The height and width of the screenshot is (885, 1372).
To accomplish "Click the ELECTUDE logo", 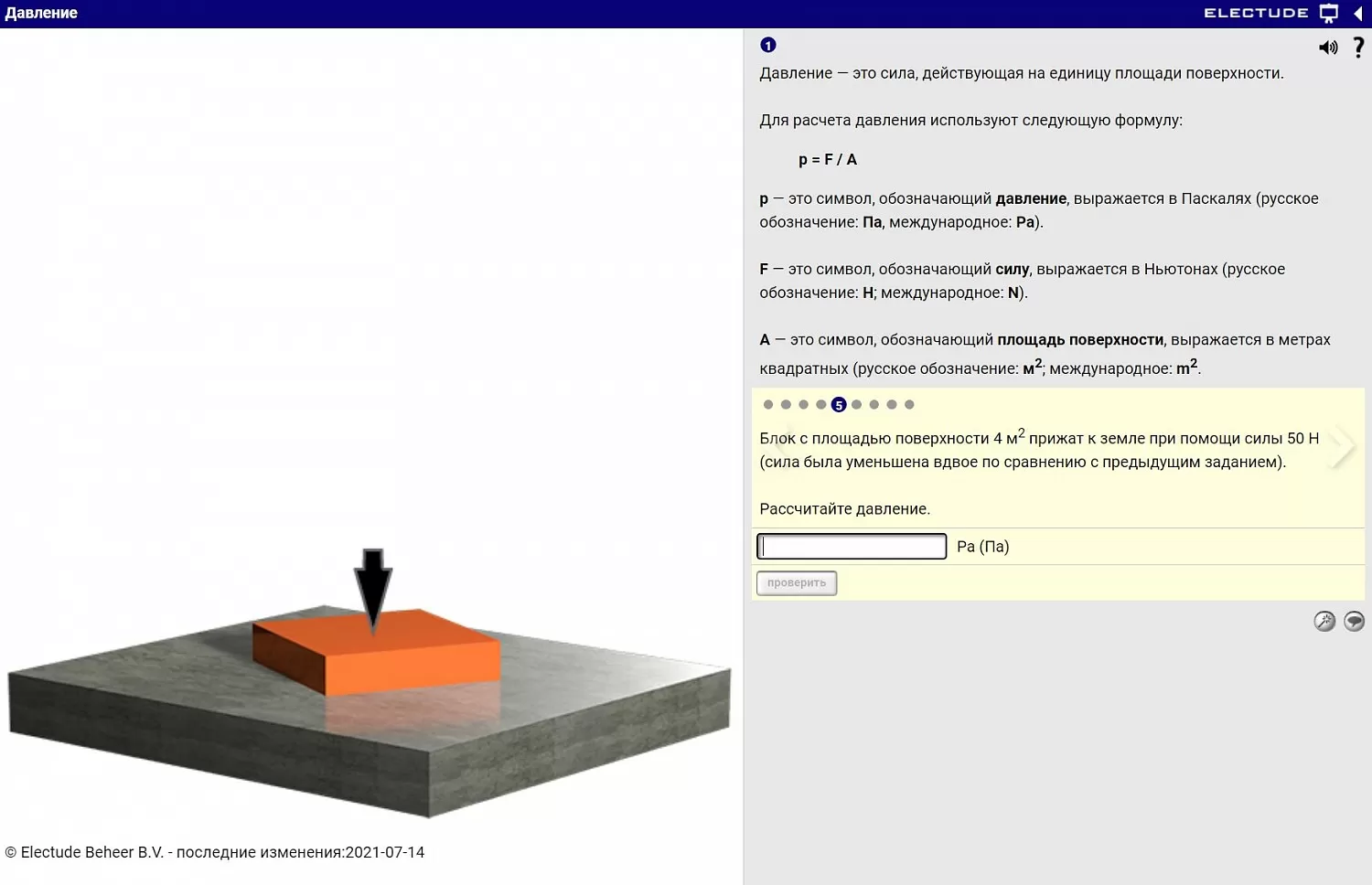I will 1255,14.
